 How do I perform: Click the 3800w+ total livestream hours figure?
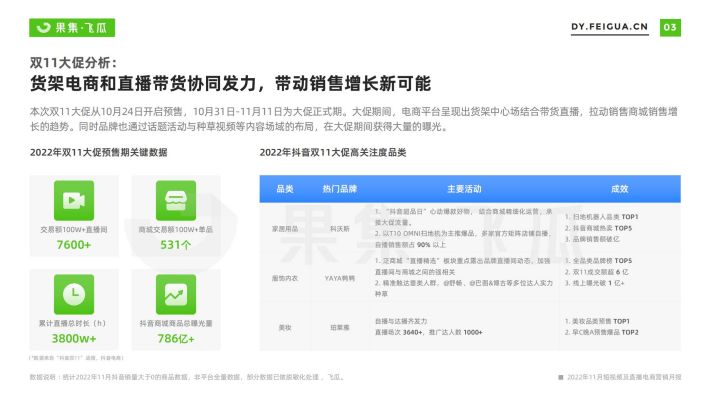(x=74, y=338)
